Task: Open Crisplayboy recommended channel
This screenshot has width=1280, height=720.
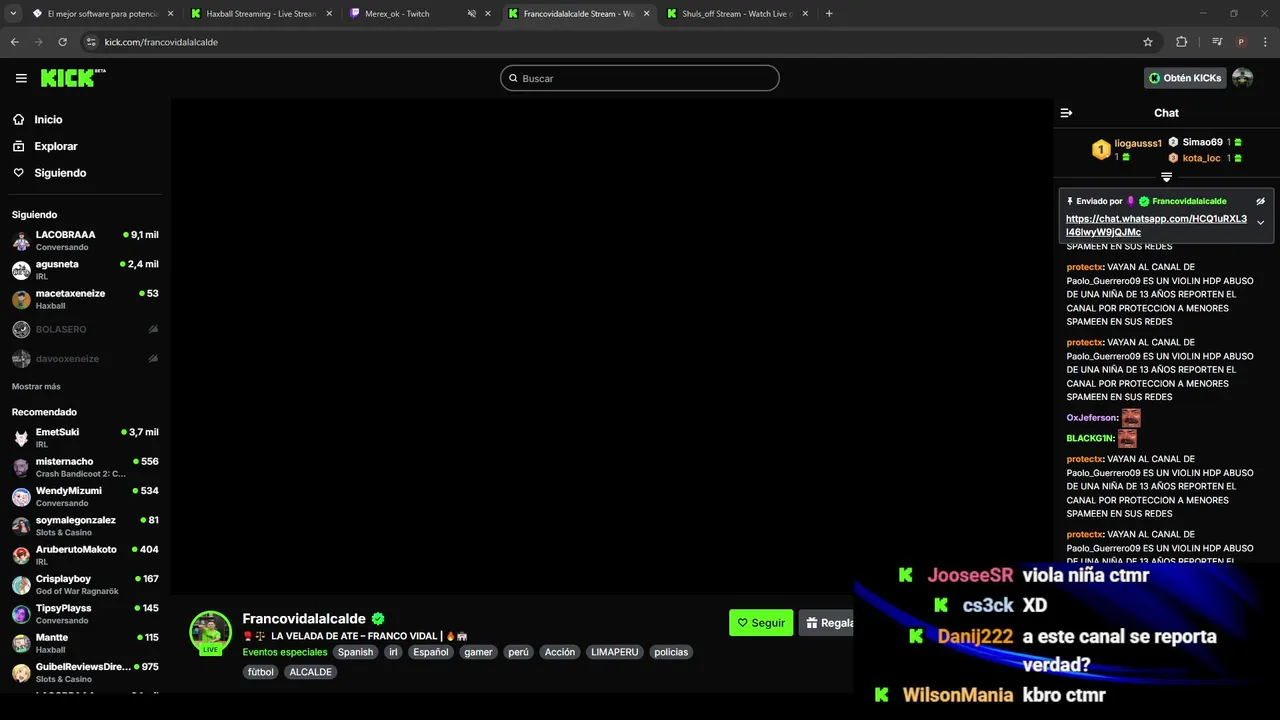Action: click(x=85, y=584)
